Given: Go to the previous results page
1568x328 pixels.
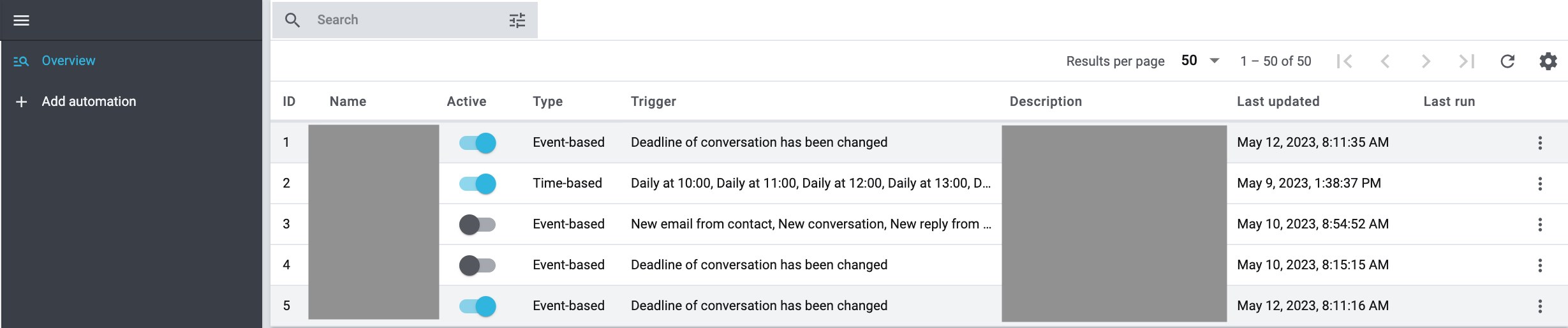Looking at the screenshot, I should click(x=1385, y=61).
